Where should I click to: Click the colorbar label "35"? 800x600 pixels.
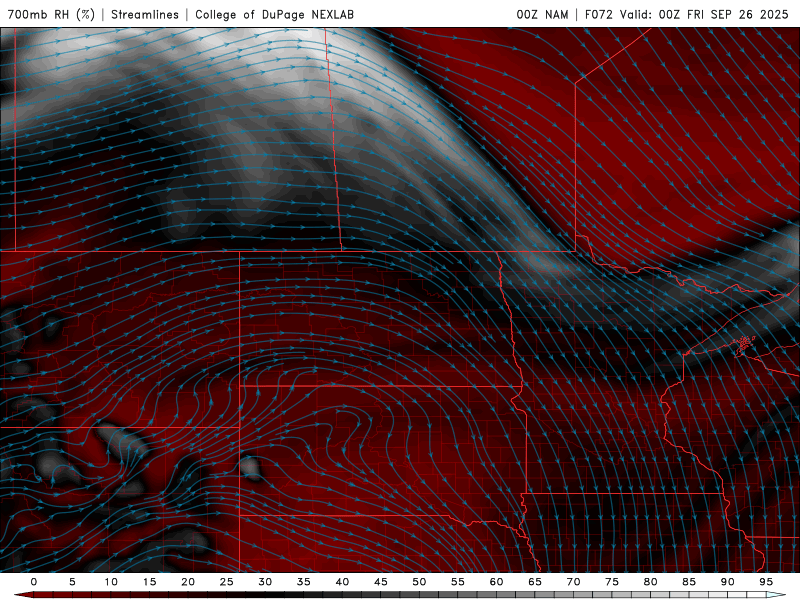[304, 582]
